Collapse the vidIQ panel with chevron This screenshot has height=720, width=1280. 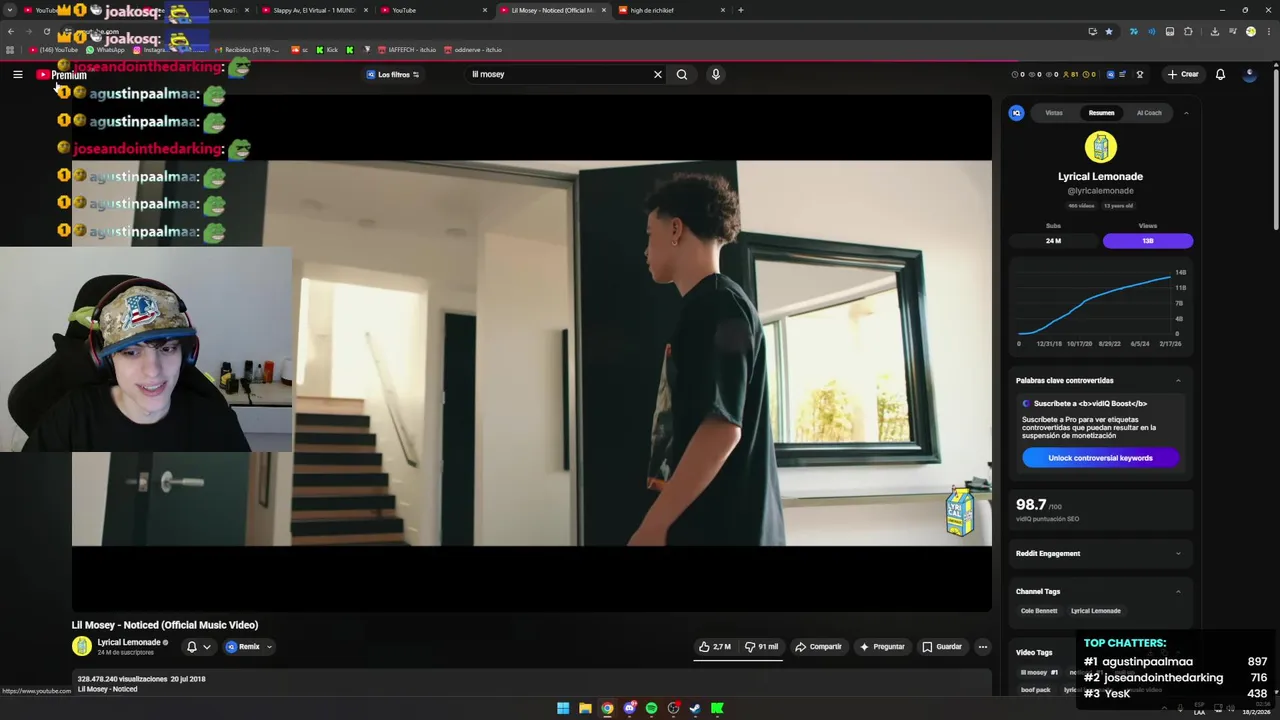coord(1186,113)
